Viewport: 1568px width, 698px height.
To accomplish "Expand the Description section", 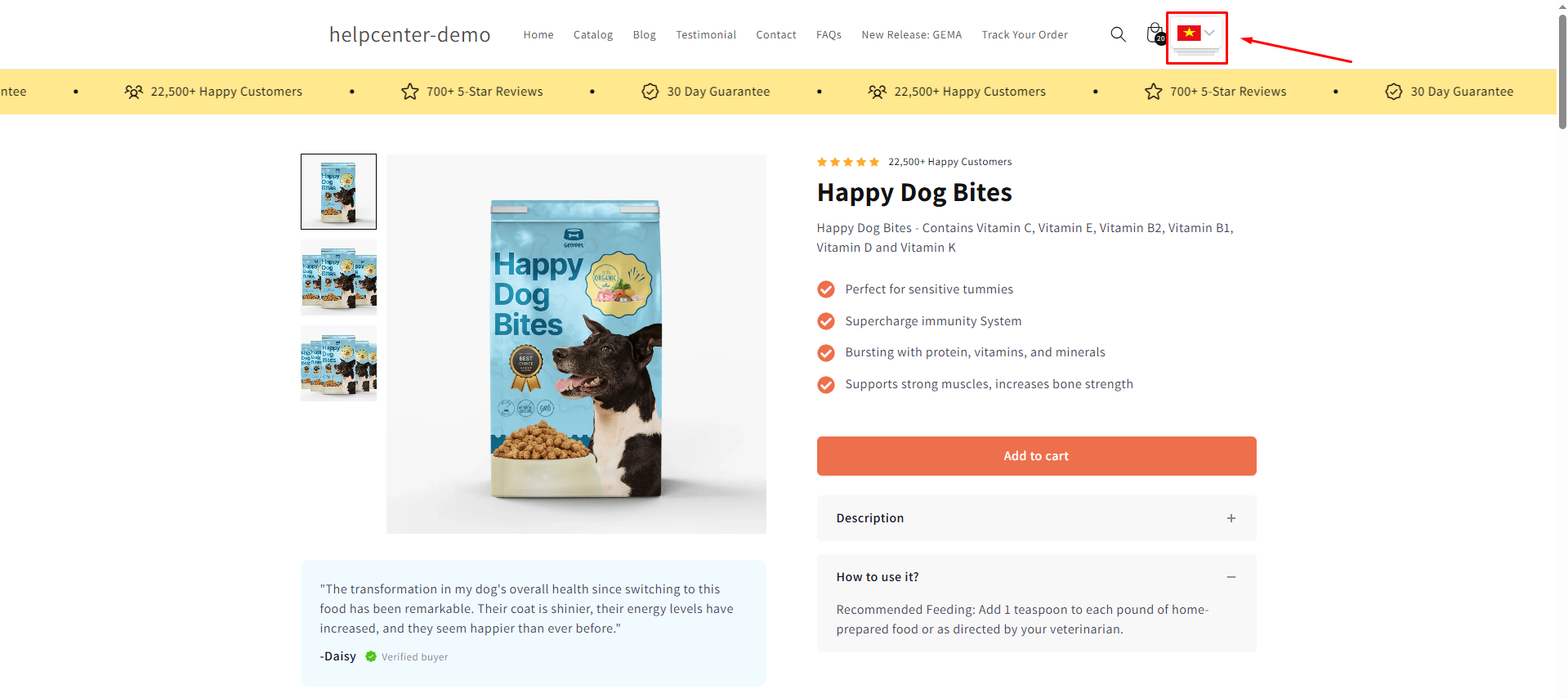I will click(x=1231, y=518).
